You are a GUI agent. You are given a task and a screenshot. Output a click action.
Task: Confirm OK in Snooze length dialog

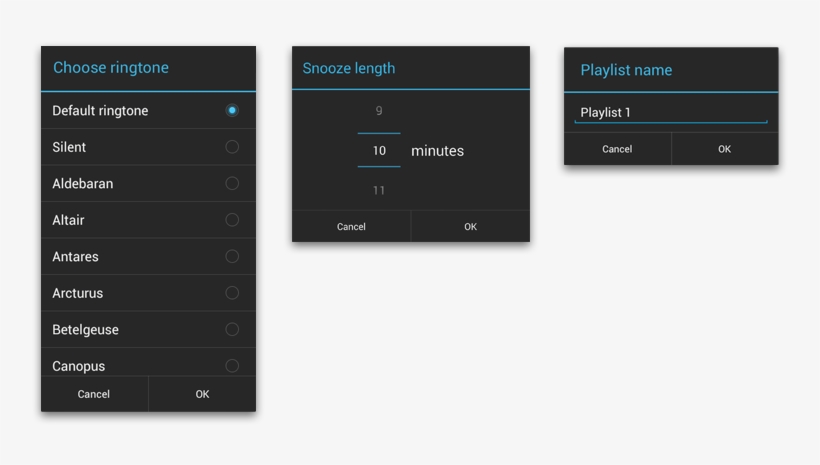coord(471,226)
